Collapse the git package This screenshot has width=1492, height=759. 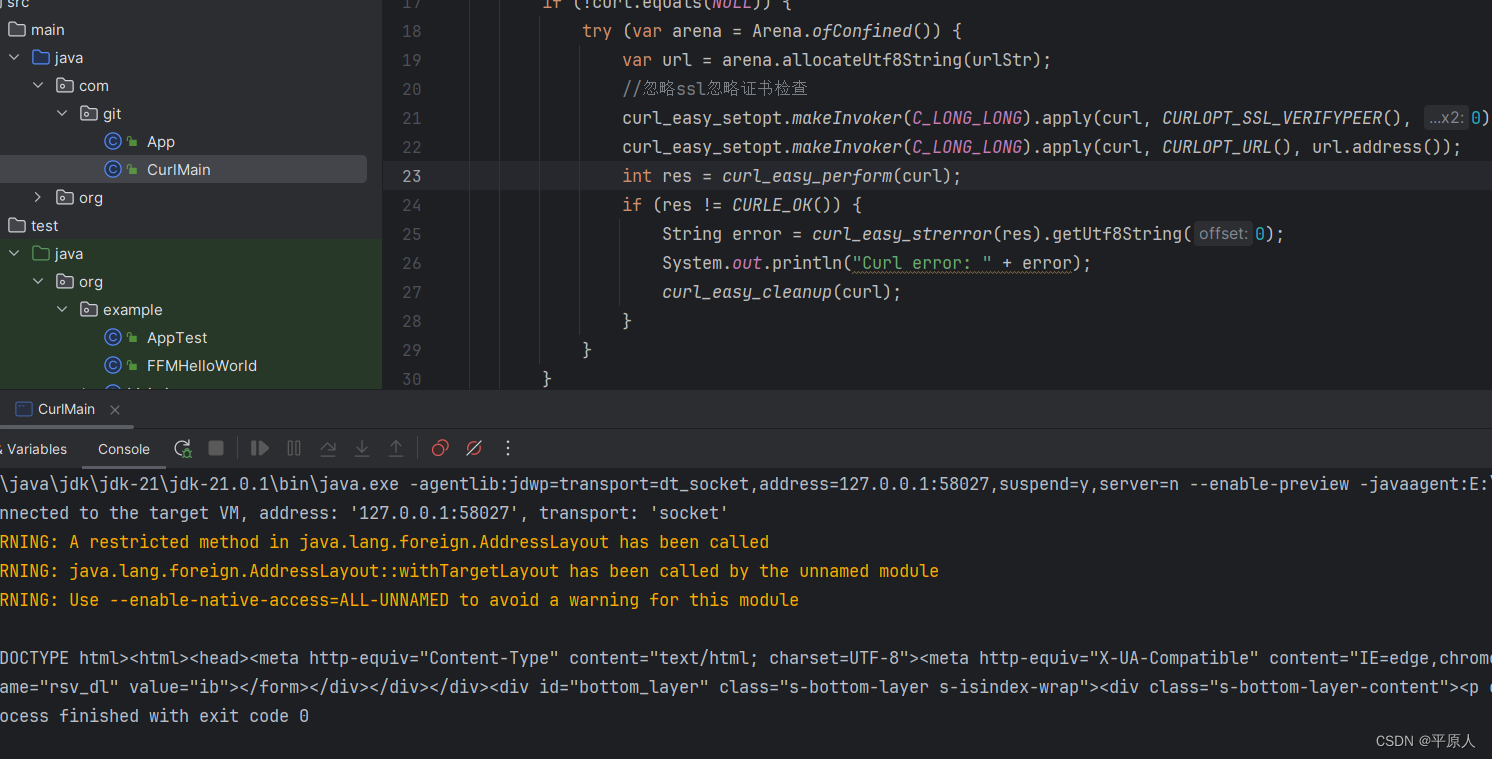tap(62, 114)
